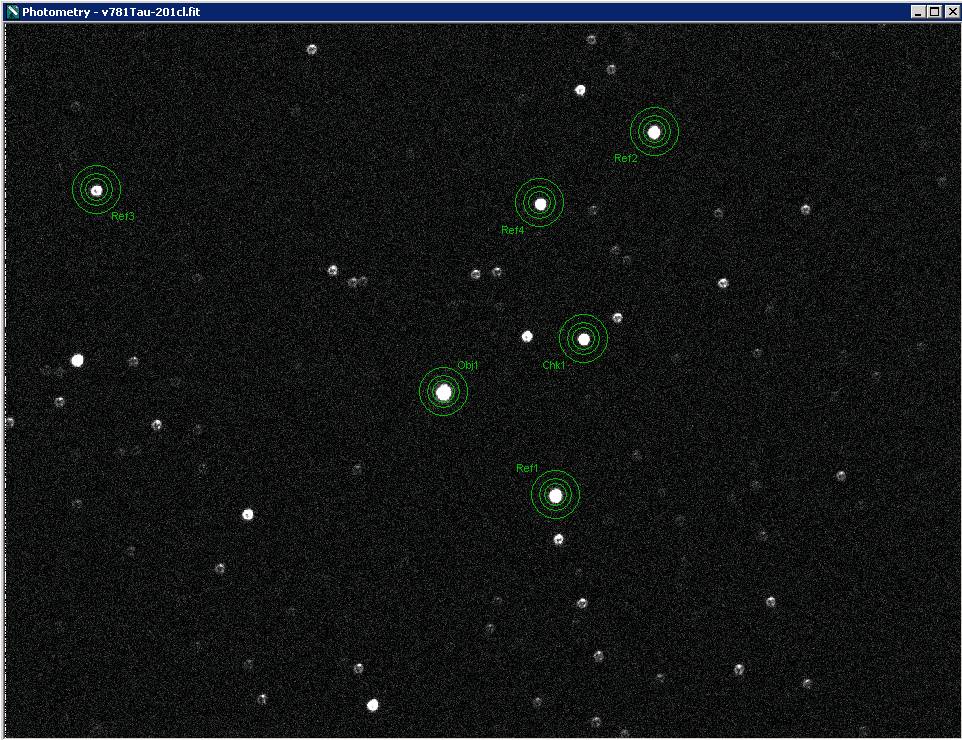The height and width of the screenshot is (740, 962).
Task: Click the bright unmarked star near the left edge
Action: coord(77,360)
